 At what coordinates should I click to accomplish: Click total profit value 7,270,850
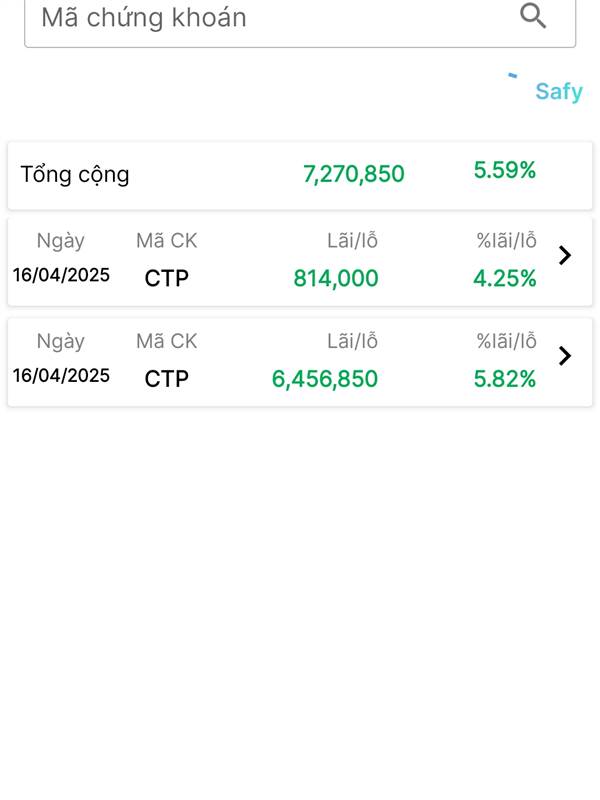pos(354,174)
